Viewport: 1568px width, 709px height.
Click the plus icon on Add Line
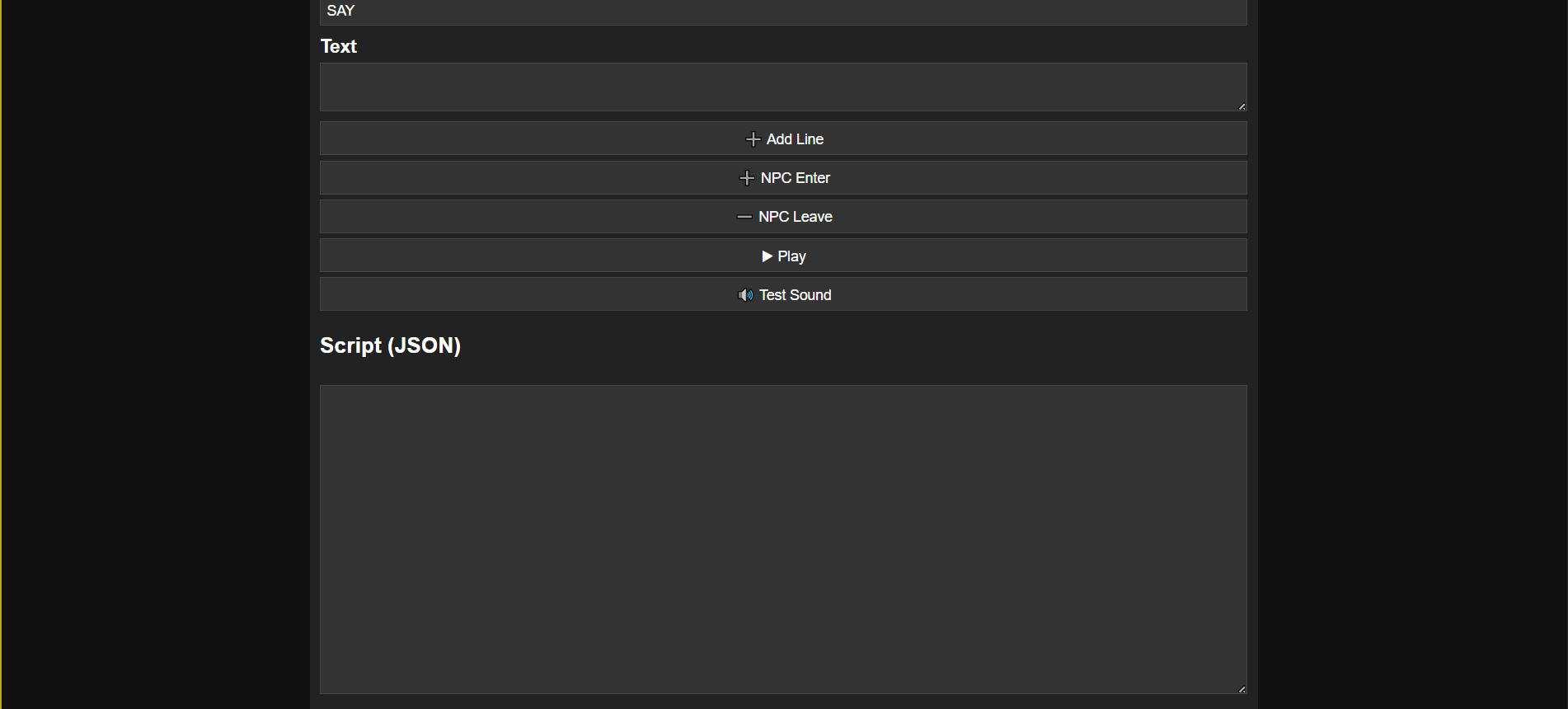[753, 139]
